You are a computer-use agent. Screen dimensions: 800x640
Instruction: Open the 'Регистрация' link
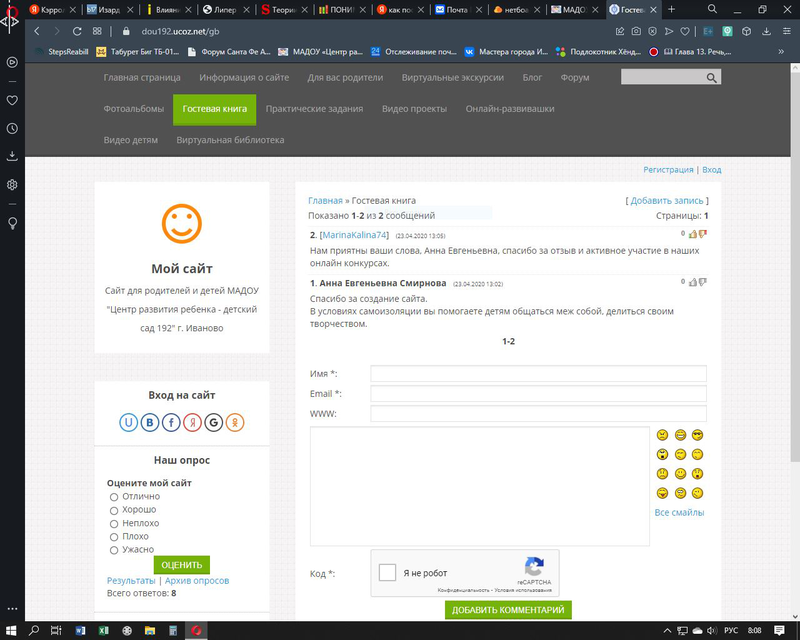click(668, 170)
